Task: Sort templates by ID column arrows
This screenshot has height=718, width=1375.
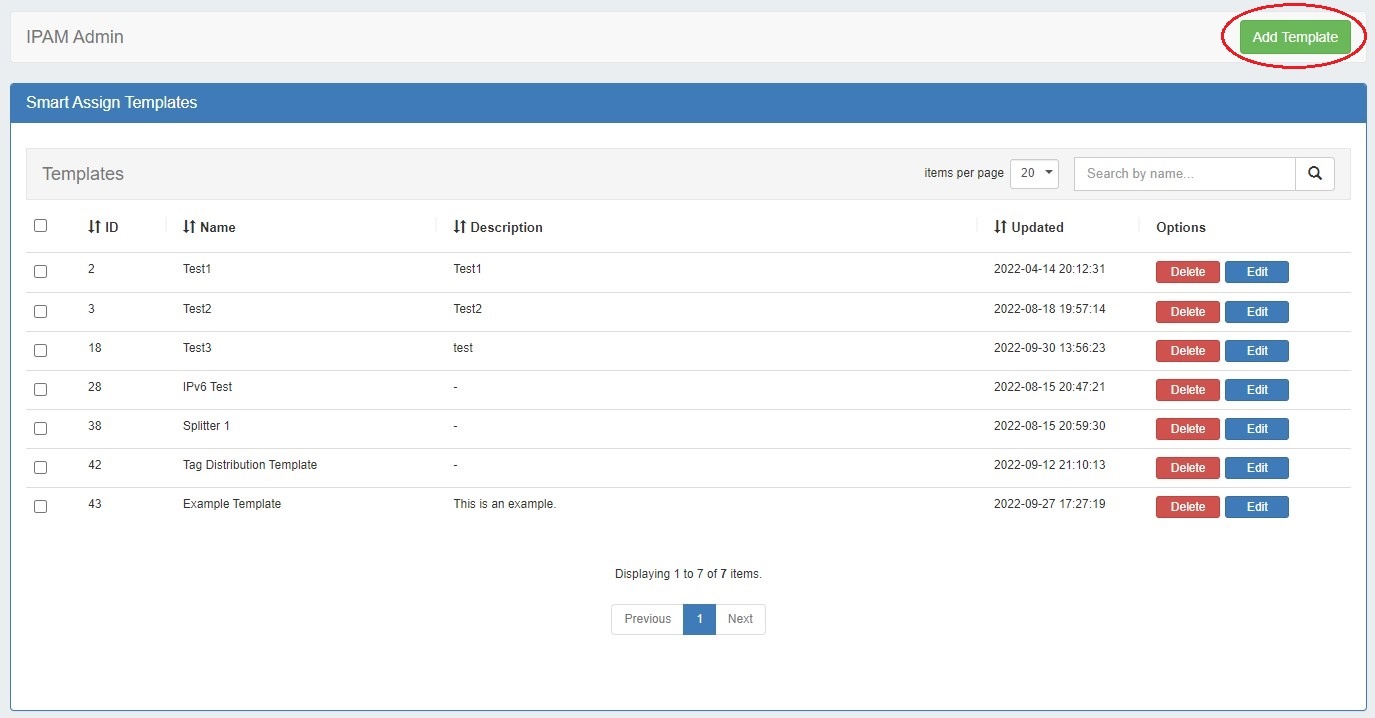Action: pyautogui.click(x=94, y=227)
